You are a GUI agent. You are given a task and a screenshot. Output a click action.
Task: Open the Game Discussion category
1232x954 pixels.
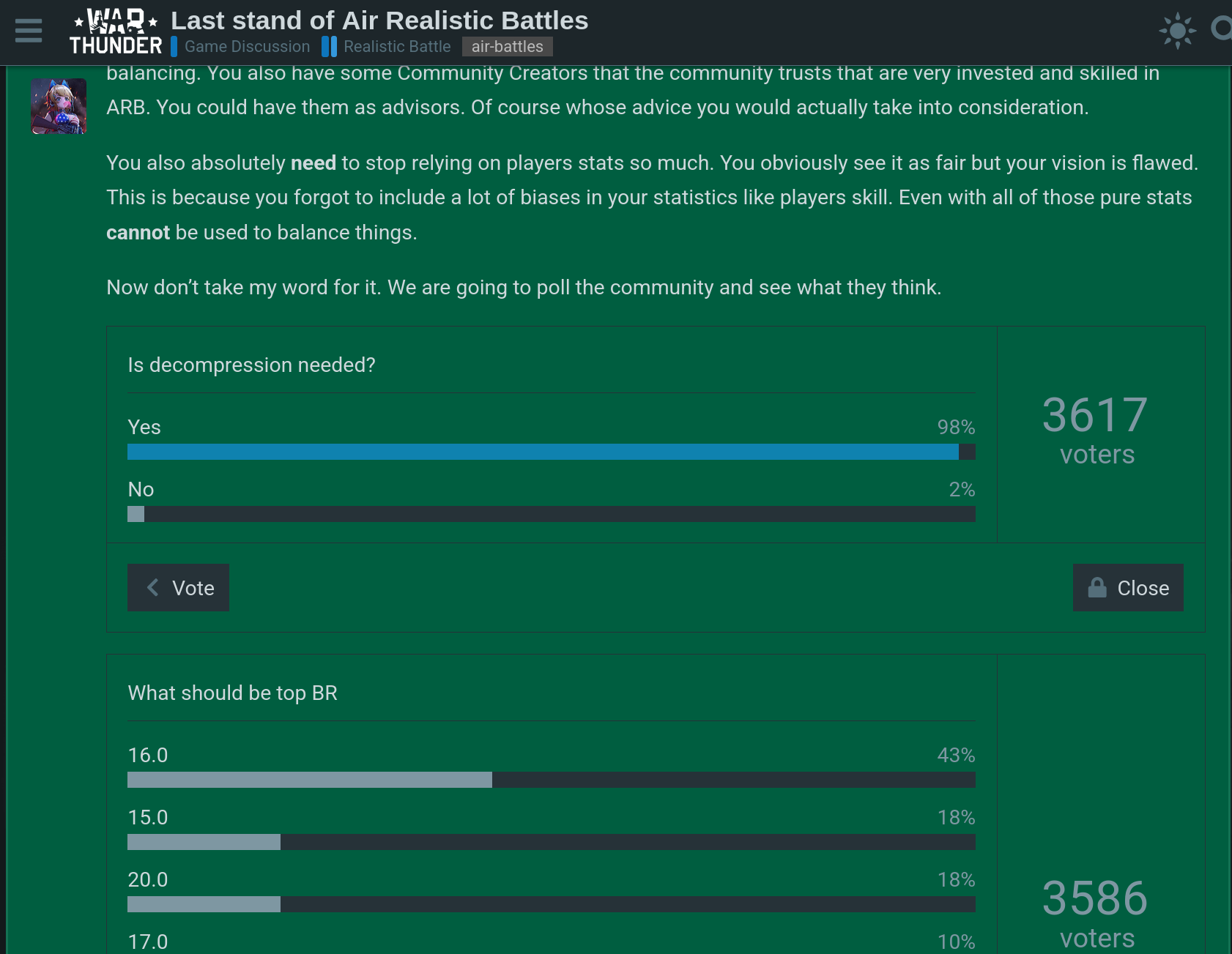(247, 47)
